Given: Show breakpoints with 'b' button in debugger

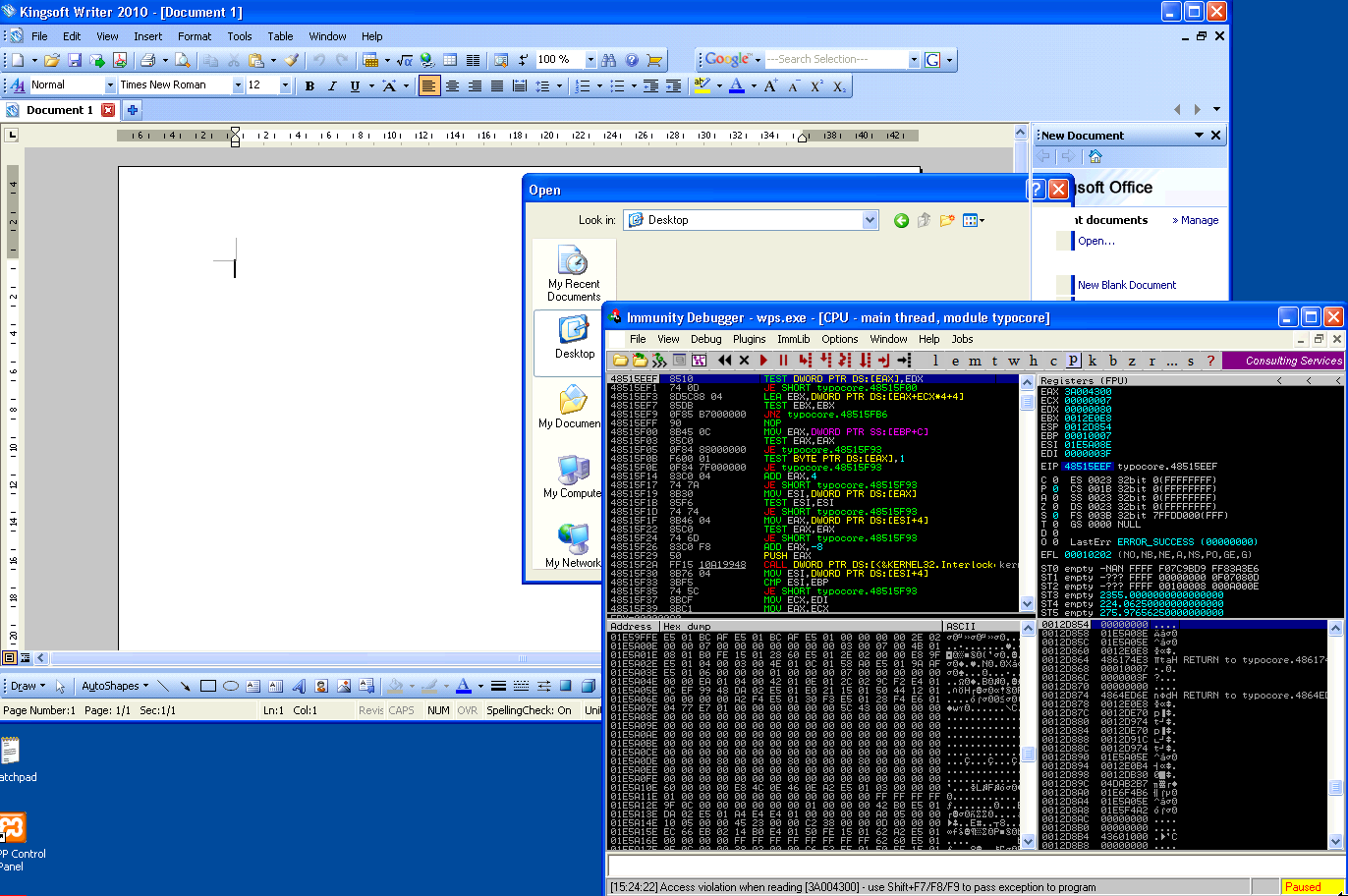Looking at the screenshot, I should tap(1113, 361).
